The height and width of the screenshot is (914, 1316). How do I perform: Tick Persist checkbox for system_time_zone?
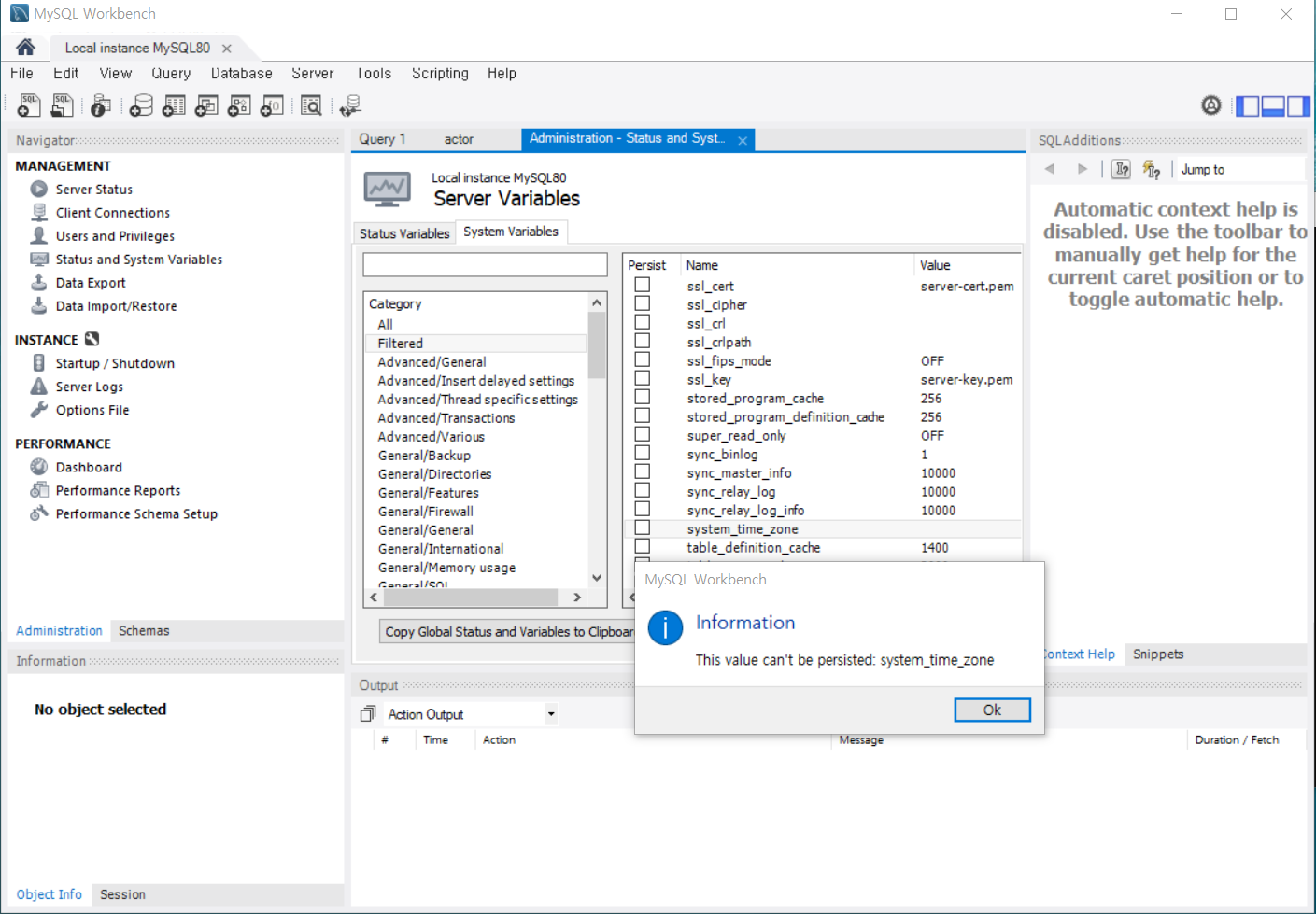coord(643,527)
